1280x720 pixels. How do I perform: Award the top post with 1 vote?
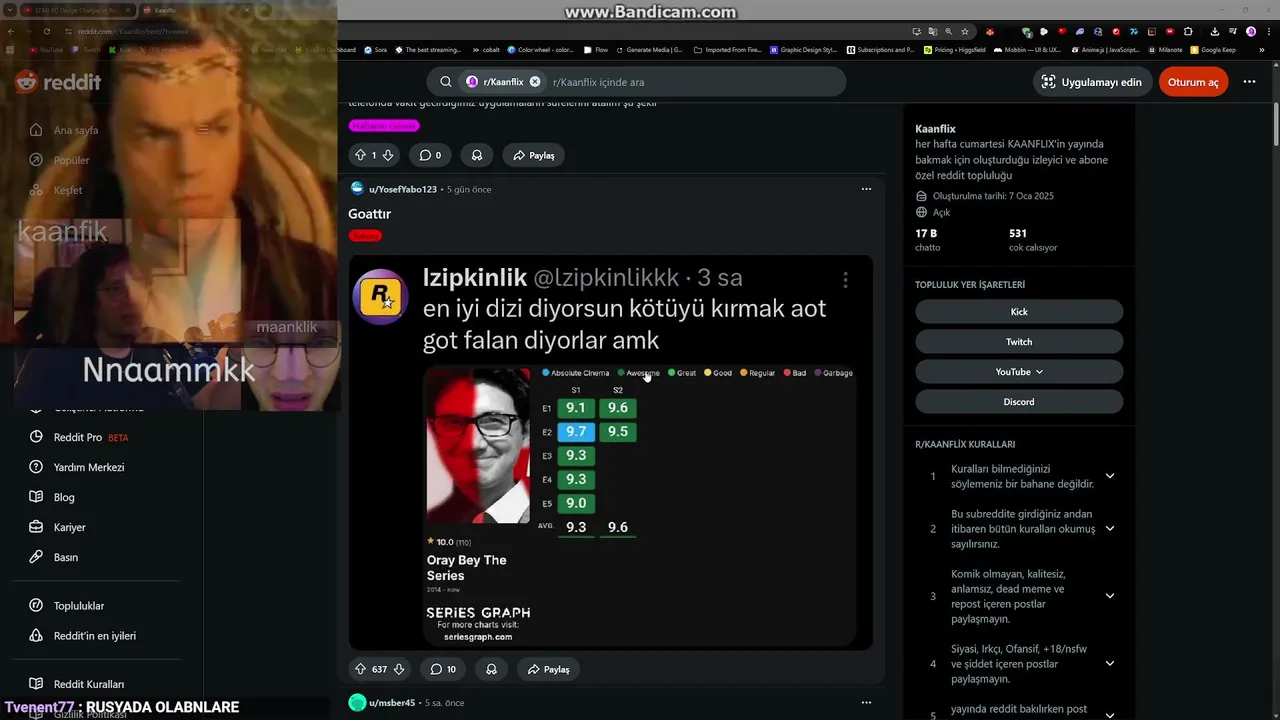(x=477, y=155)
